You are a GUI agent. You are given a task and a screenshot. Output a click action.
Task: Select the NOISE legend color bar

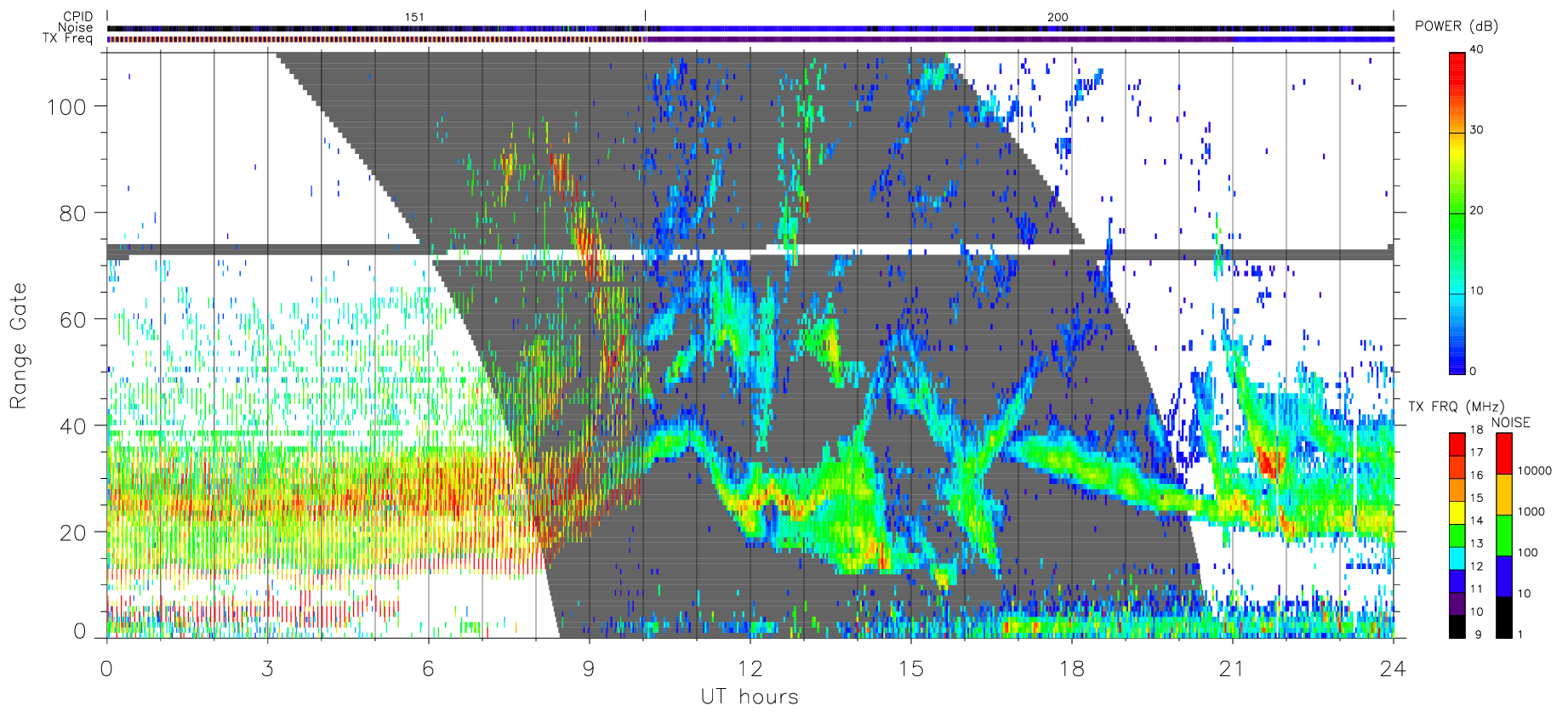1504,535
